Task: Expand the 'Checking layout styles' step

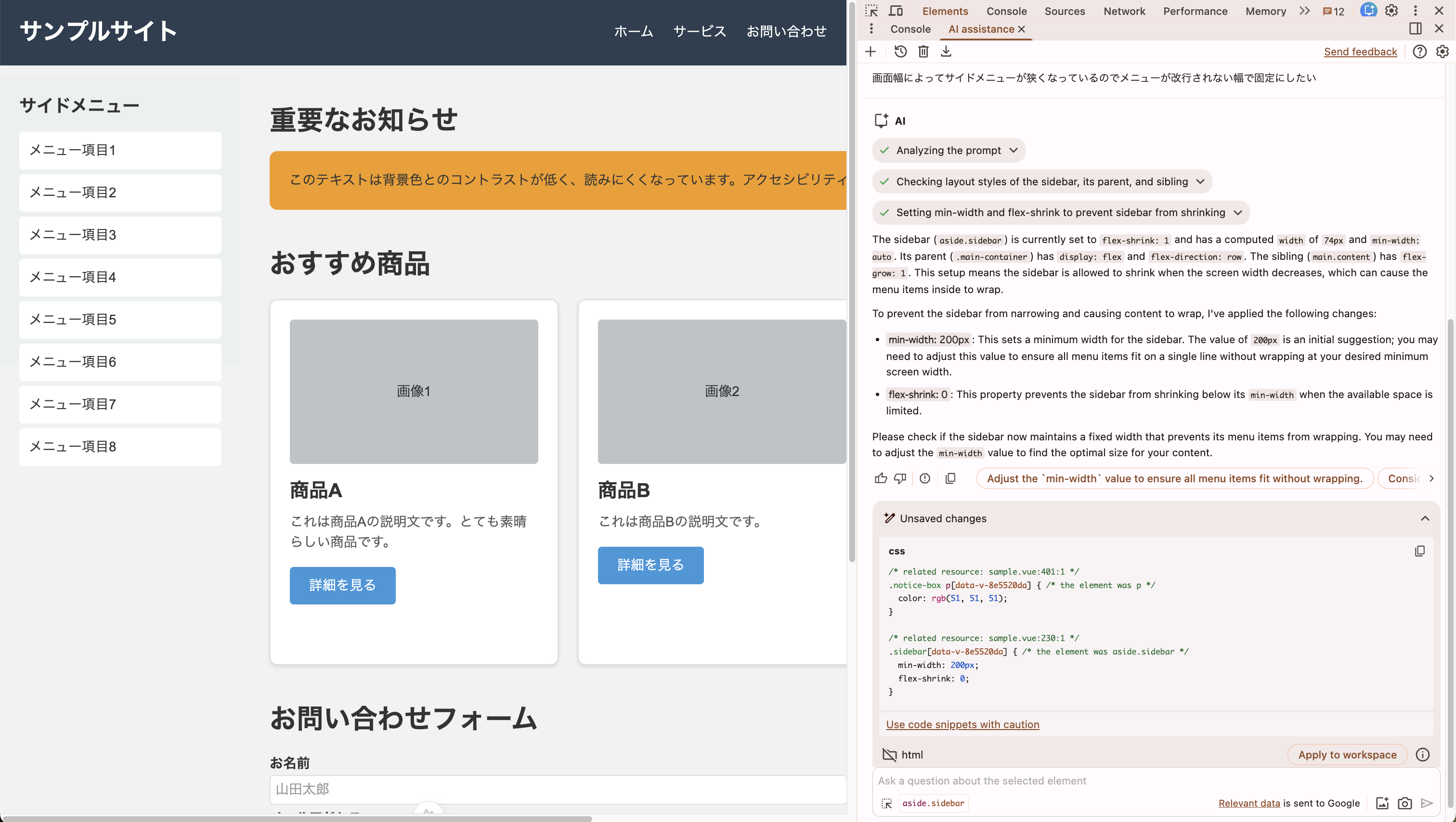Action: click(1042, 181)
